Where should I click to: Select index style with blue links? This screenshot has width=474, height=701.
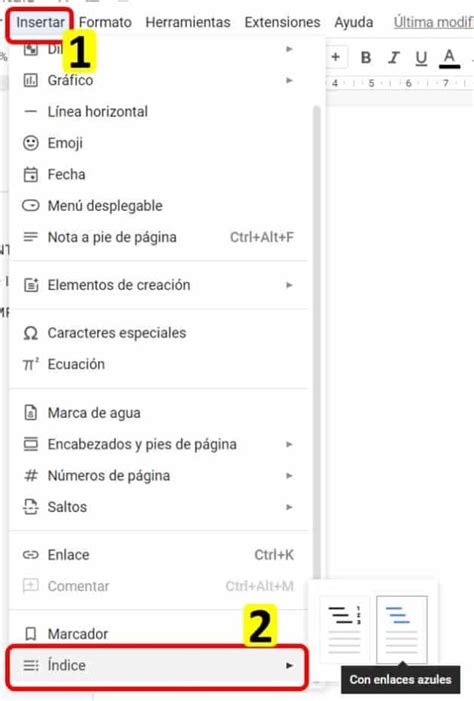coord(402,629)
